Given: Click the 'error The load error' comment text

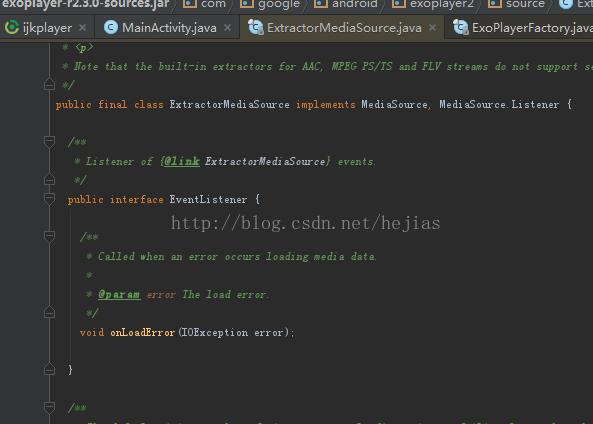Looking at the screenshot, I should 207,294.
